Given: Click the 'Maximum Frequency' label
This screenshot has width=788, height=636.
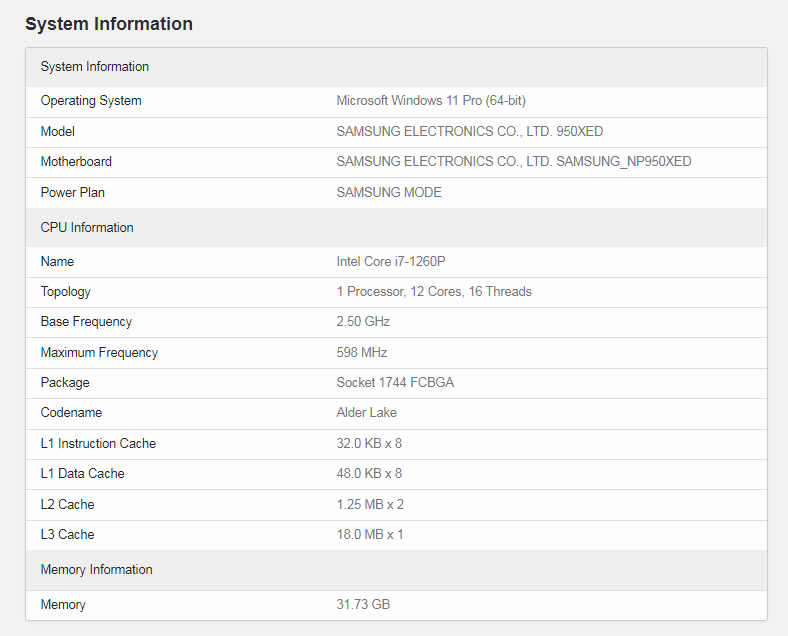Looking at the screenshot, I should (100, 353).
